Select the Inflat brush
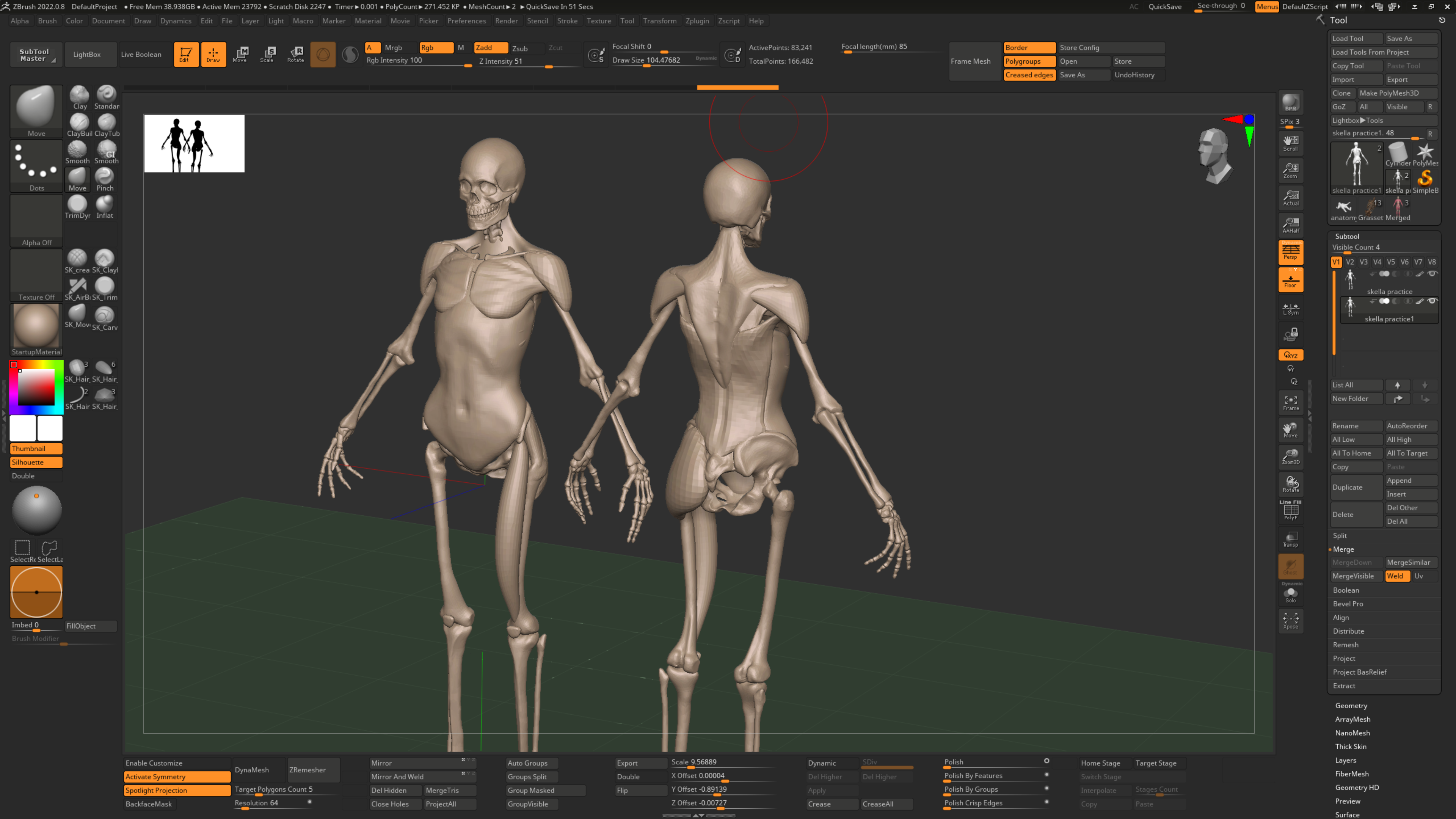This screenshot has width=1456, height=819. tap(105, 207)
